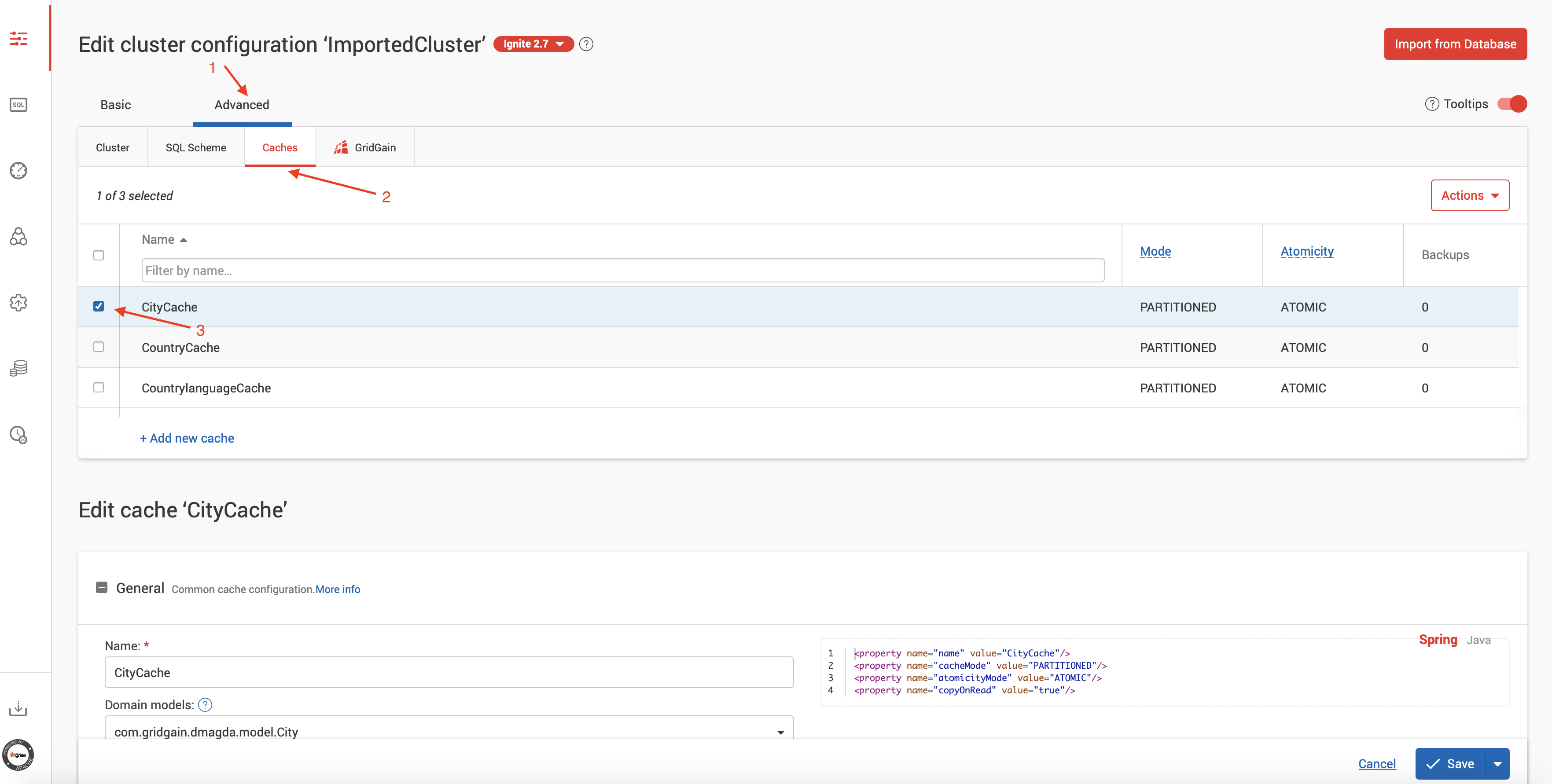Open the configuration sliders sidebar icon

[x=18, y=39]
